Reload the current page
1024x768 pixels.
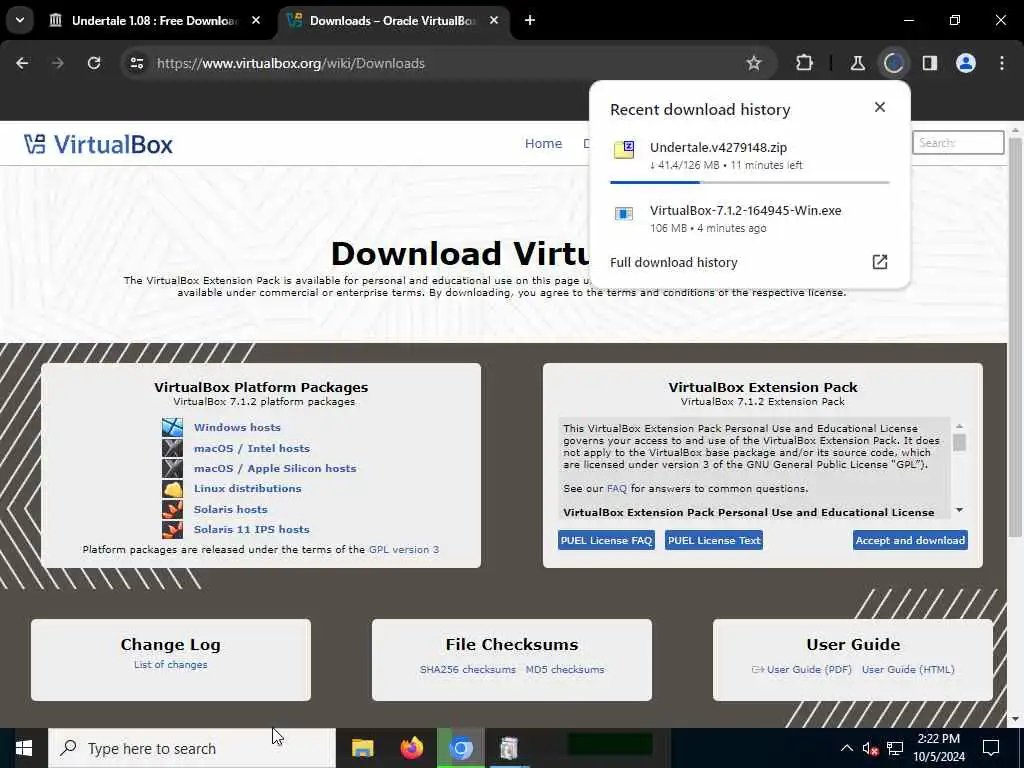[94, 63]
